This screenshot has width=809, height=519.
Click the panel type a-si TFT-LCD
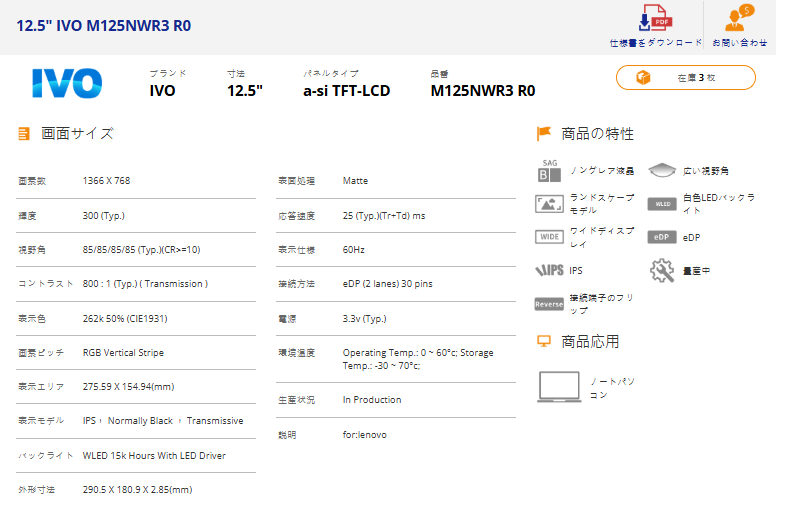(x=347, y=91)
